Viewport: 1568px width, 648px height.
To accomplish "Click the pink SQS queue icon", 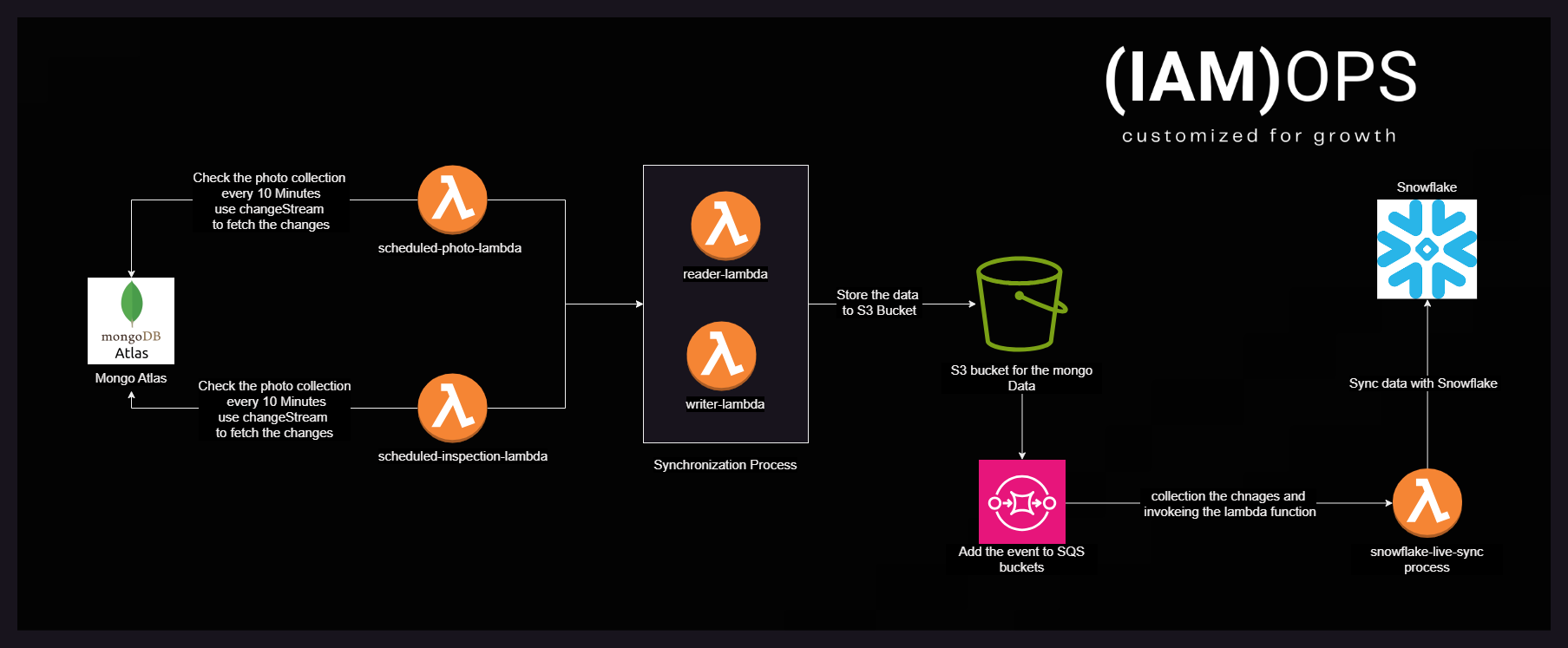I will pyautogui.click(x=1022, y=502).
